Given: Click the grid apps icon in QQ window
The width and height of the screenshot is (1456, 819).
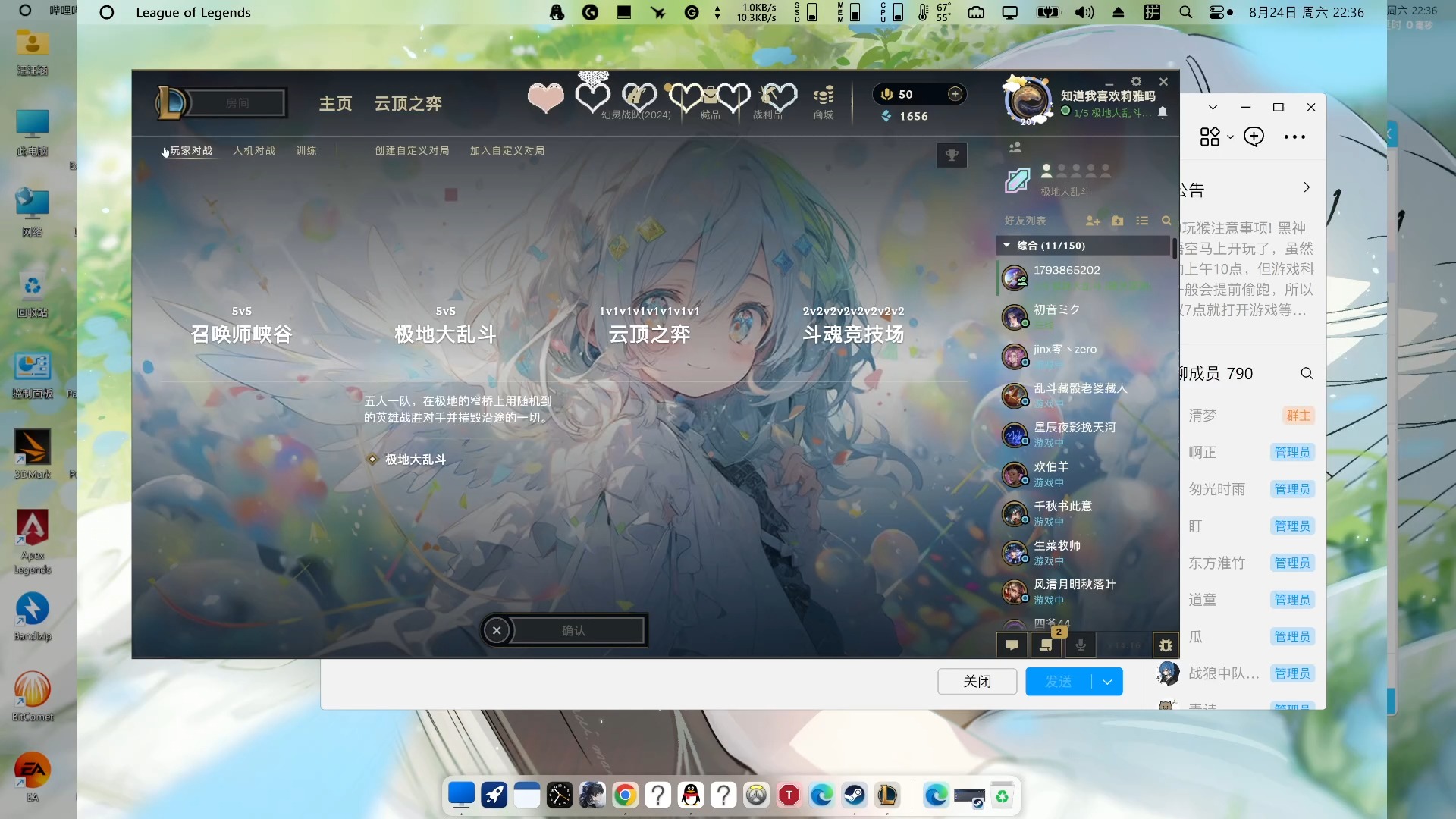Looking at the screenshot, I should pos(1210,136).
